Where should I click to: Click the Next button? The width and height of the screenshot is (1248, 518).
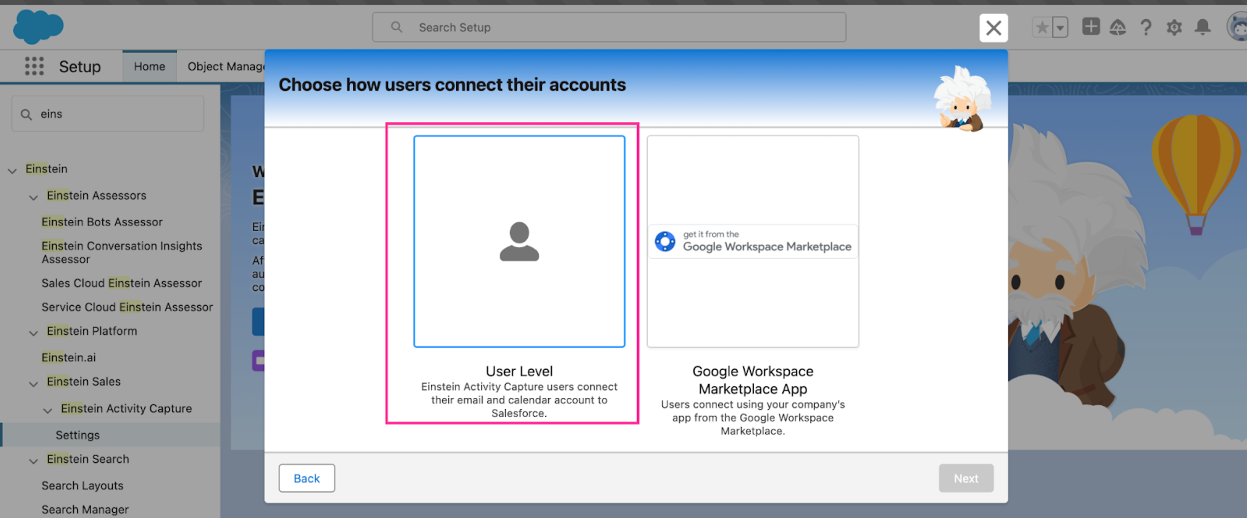tap(965, 478)
